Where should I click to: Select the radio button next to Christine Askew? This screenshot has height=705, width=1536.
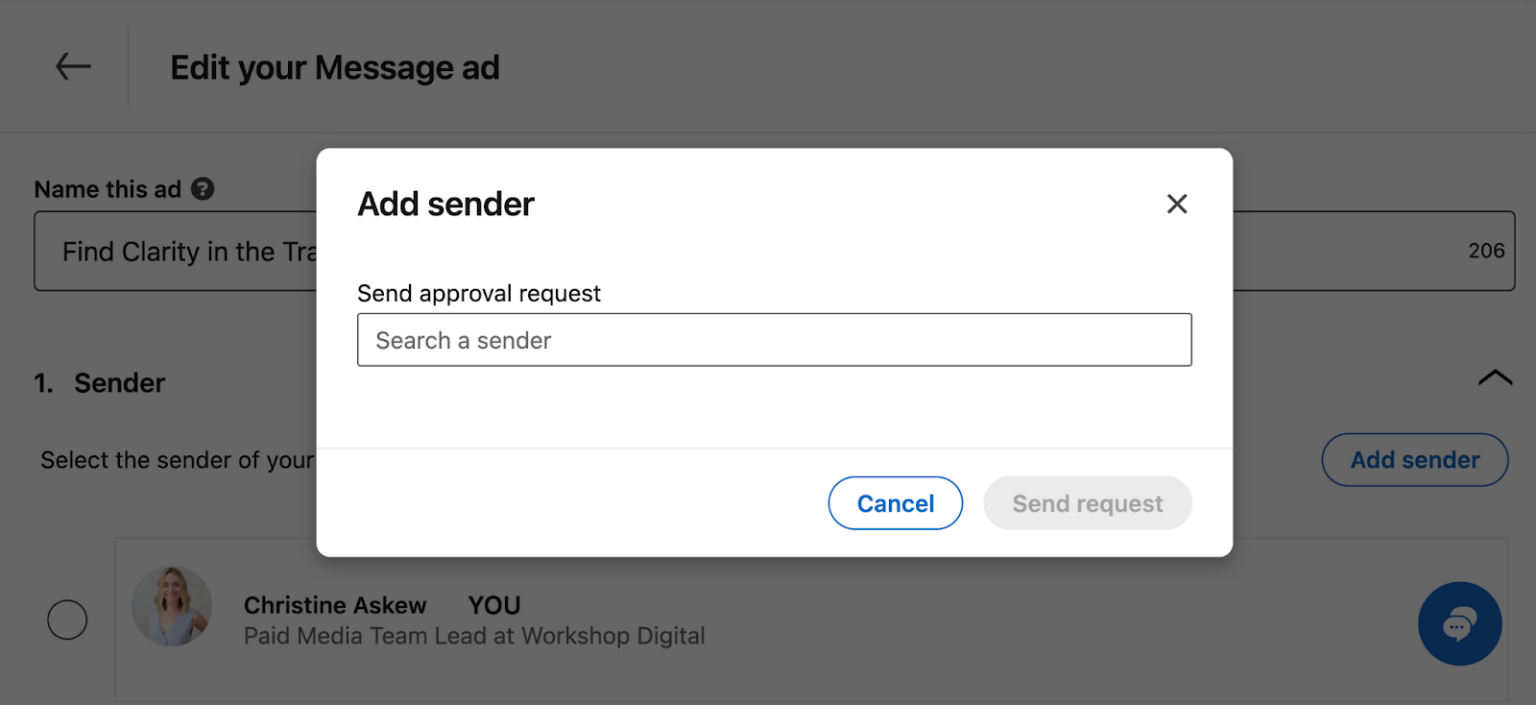click(x=67, y=620)
